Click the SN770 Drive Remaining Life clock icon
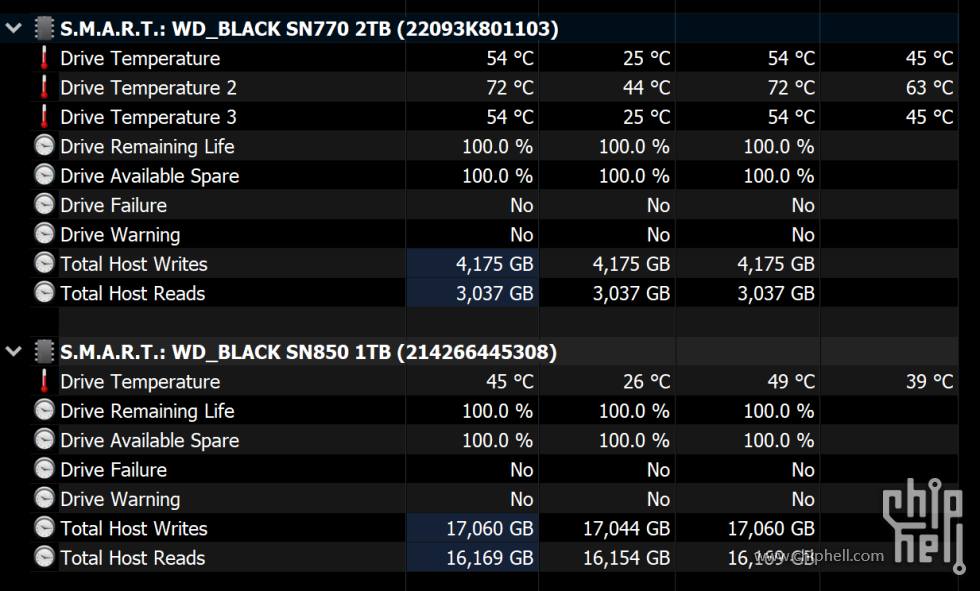The image size is (980, 591). (x=44, y=146)
